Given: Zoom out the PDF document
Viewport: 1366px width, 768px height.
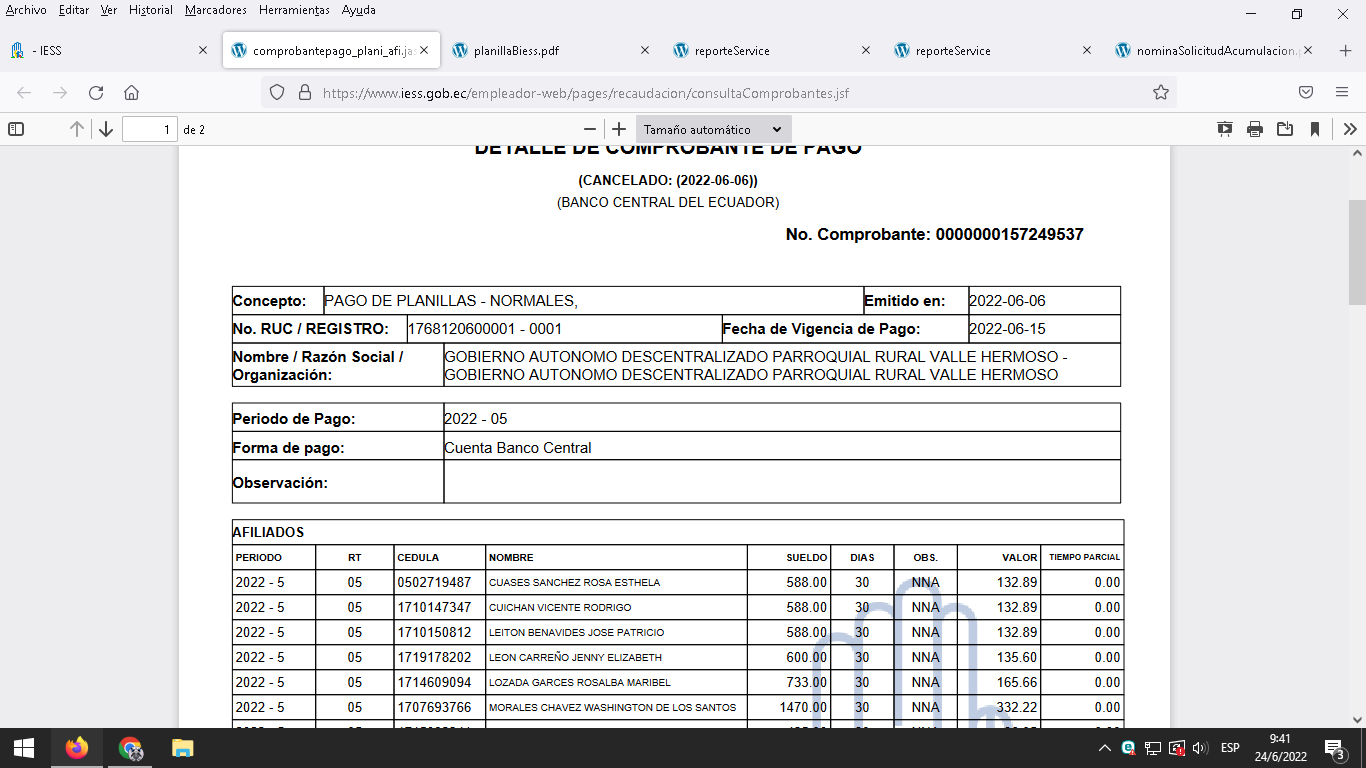Looking at the screenshot, I should click(x=590, y=129).
